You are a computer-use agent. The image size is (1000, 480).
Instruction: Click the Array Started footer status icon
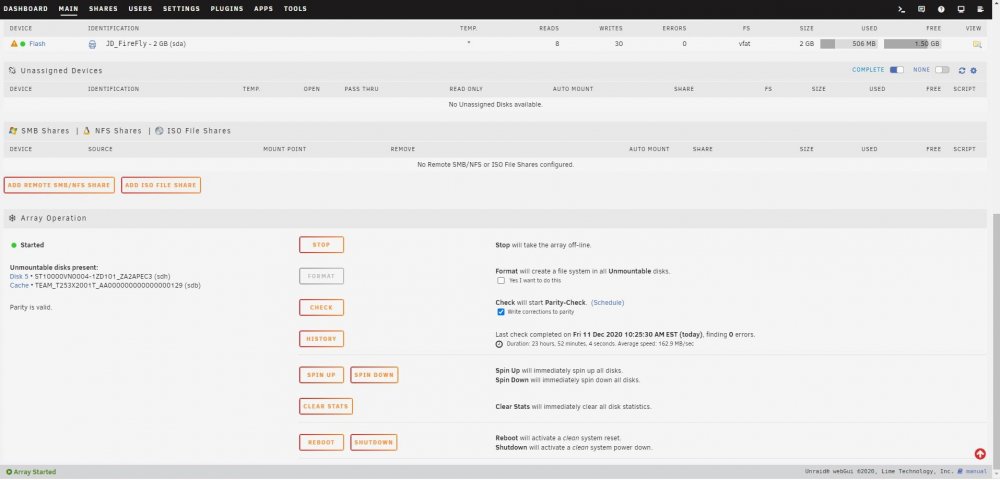click(9, 472)
